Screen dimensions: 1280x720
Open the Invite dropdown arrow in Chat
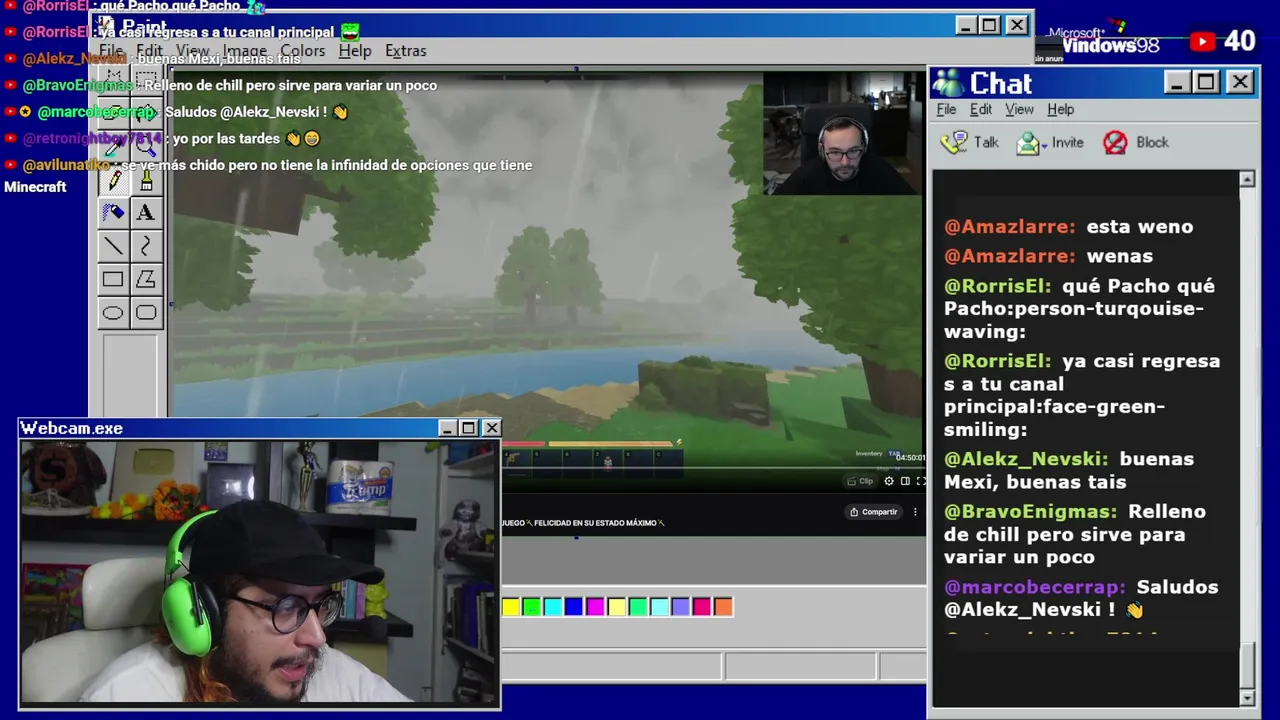pyautogui.click(x=1043, y=144)
